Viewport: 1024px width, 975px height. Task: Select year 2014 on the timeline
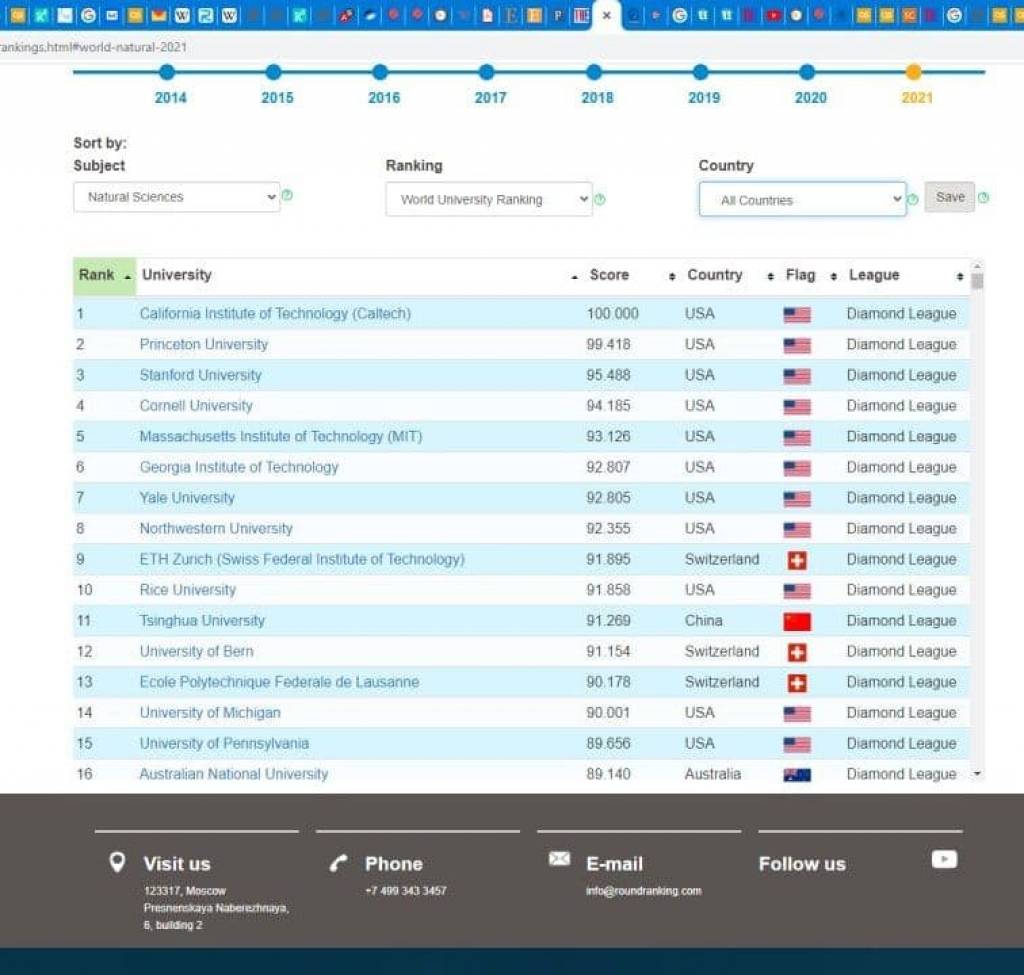pyautogui.click(x=167, y=72)
